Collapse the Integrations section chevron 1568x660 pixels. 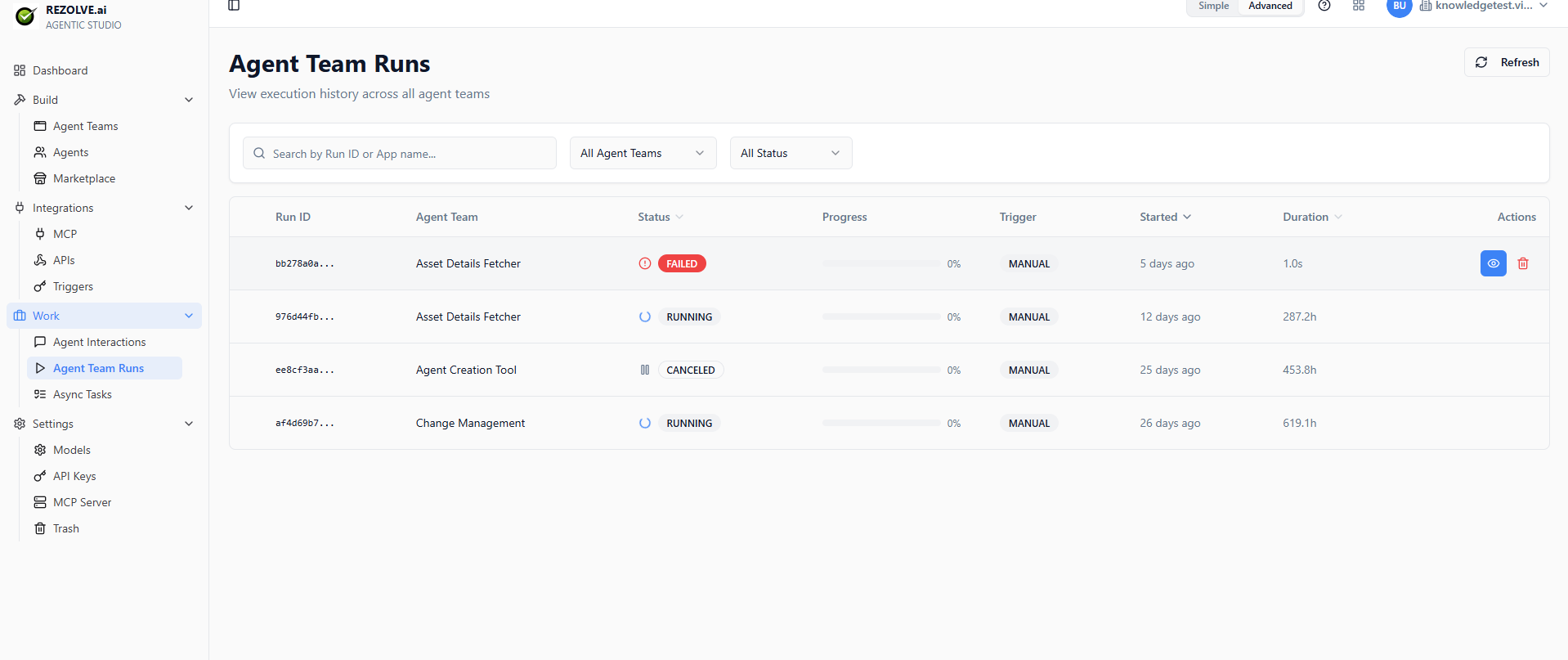tap(189, 208)
